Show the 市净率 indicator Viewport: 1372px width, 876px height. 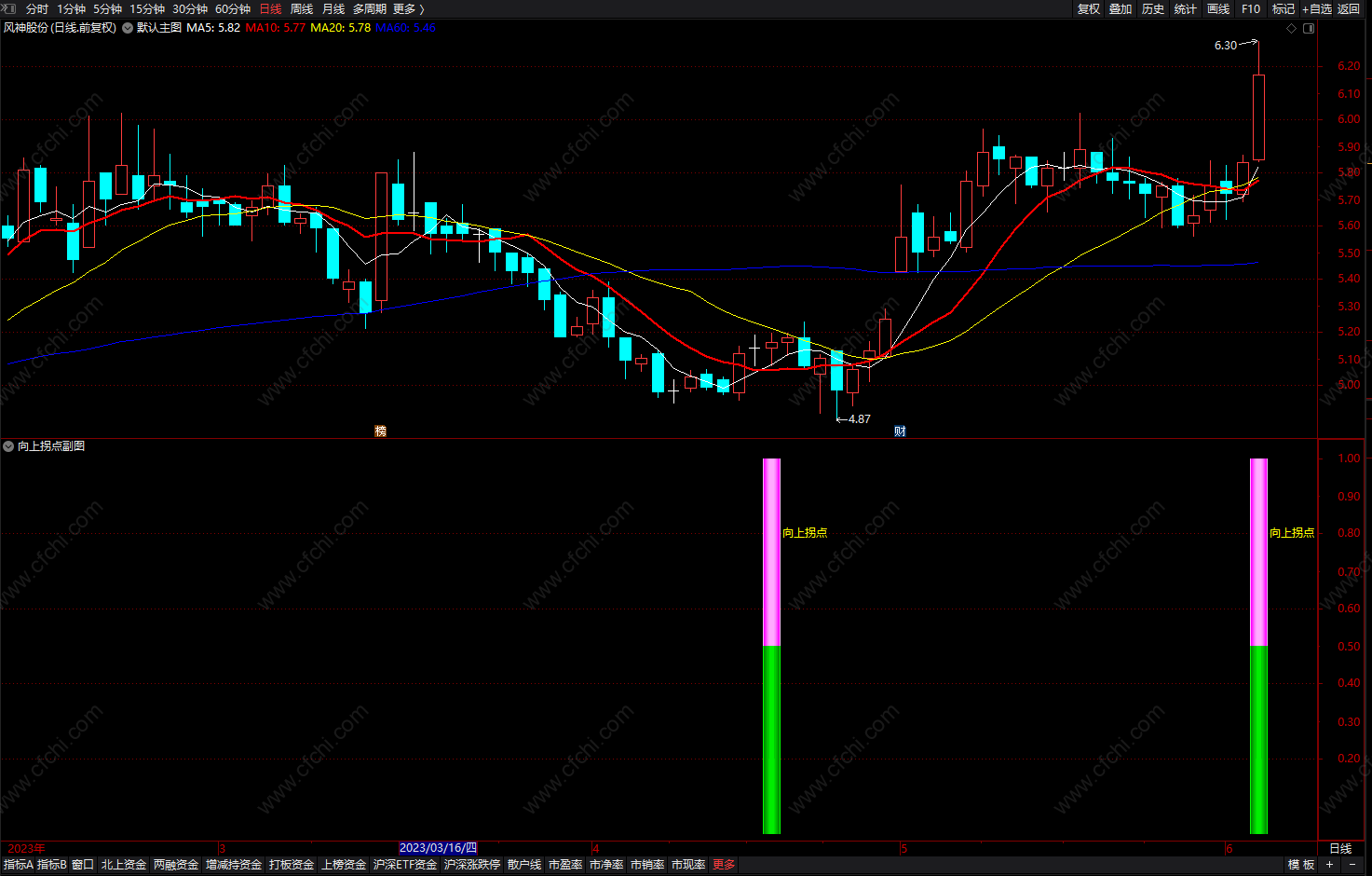click(606, 865)
